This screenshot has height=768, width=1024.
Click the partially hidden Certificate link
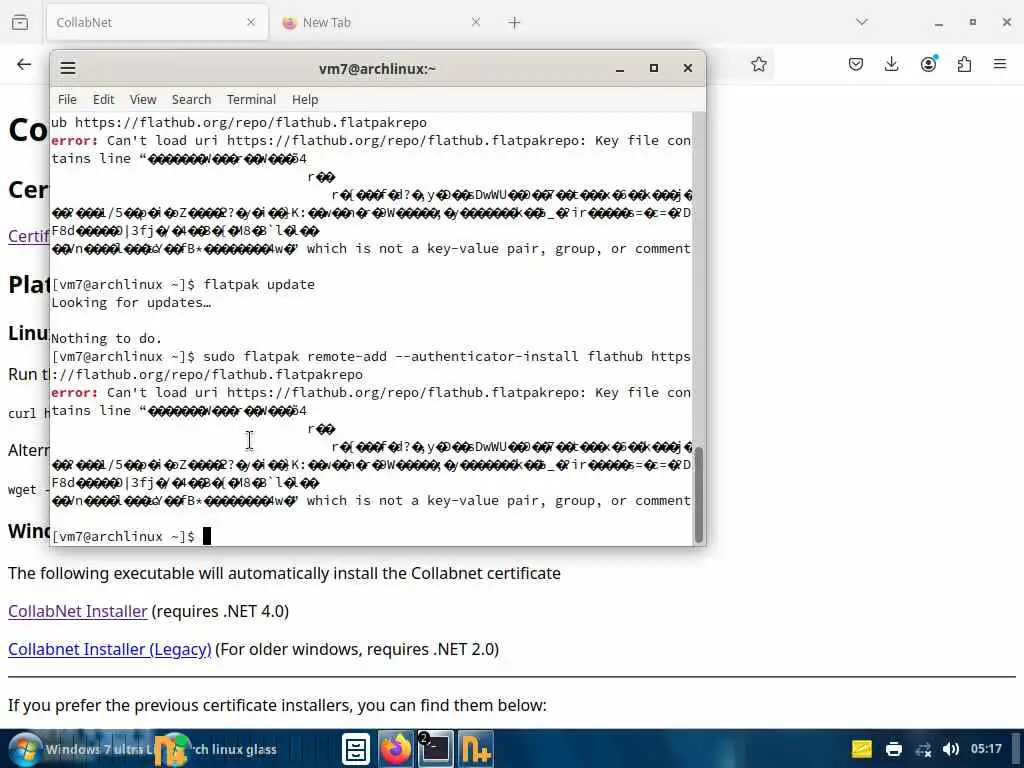pyautogui.click(x=29, y=236)
